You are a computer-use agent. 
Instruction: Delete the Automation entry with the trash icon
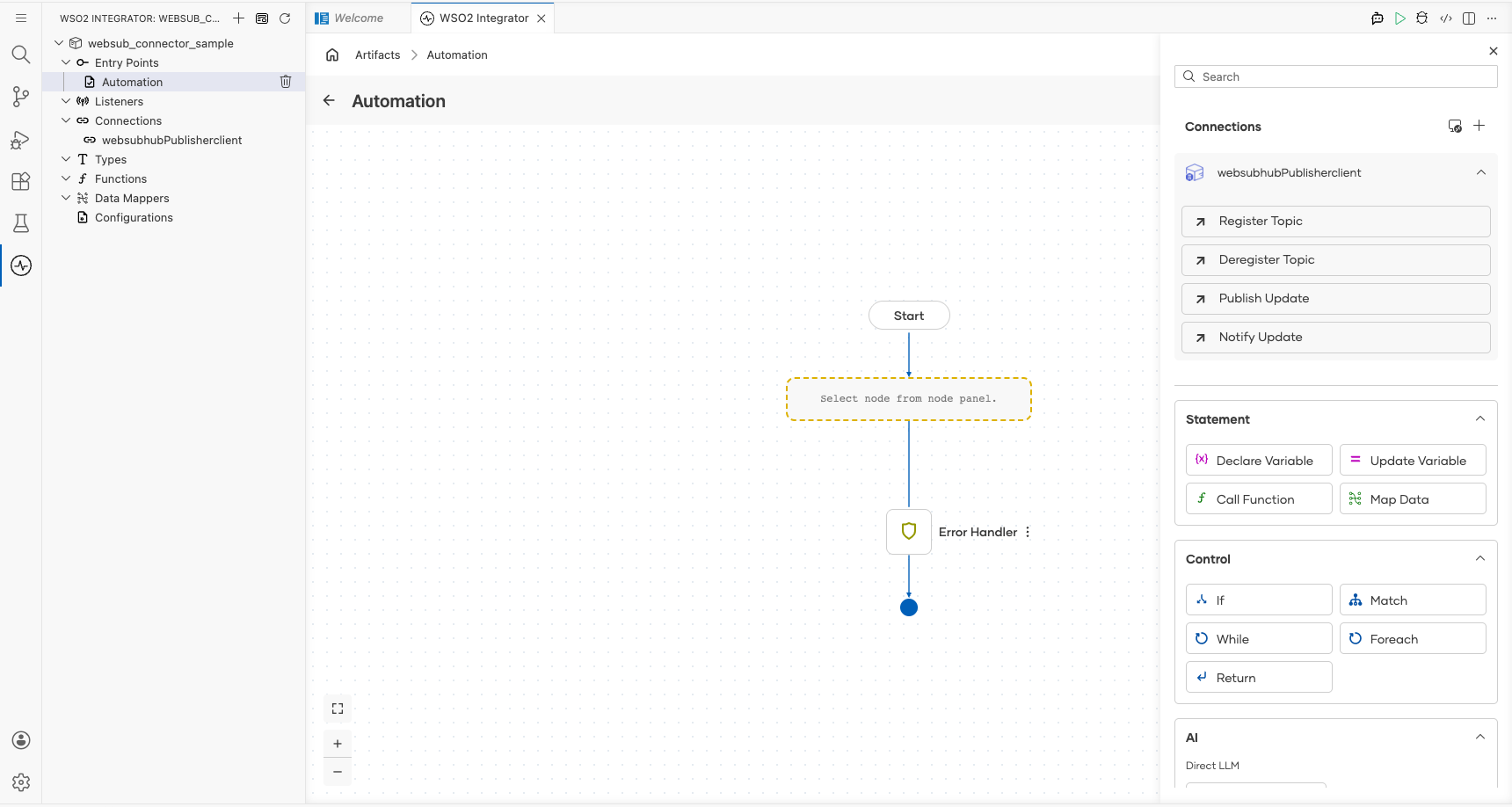(x=286, y=82)
